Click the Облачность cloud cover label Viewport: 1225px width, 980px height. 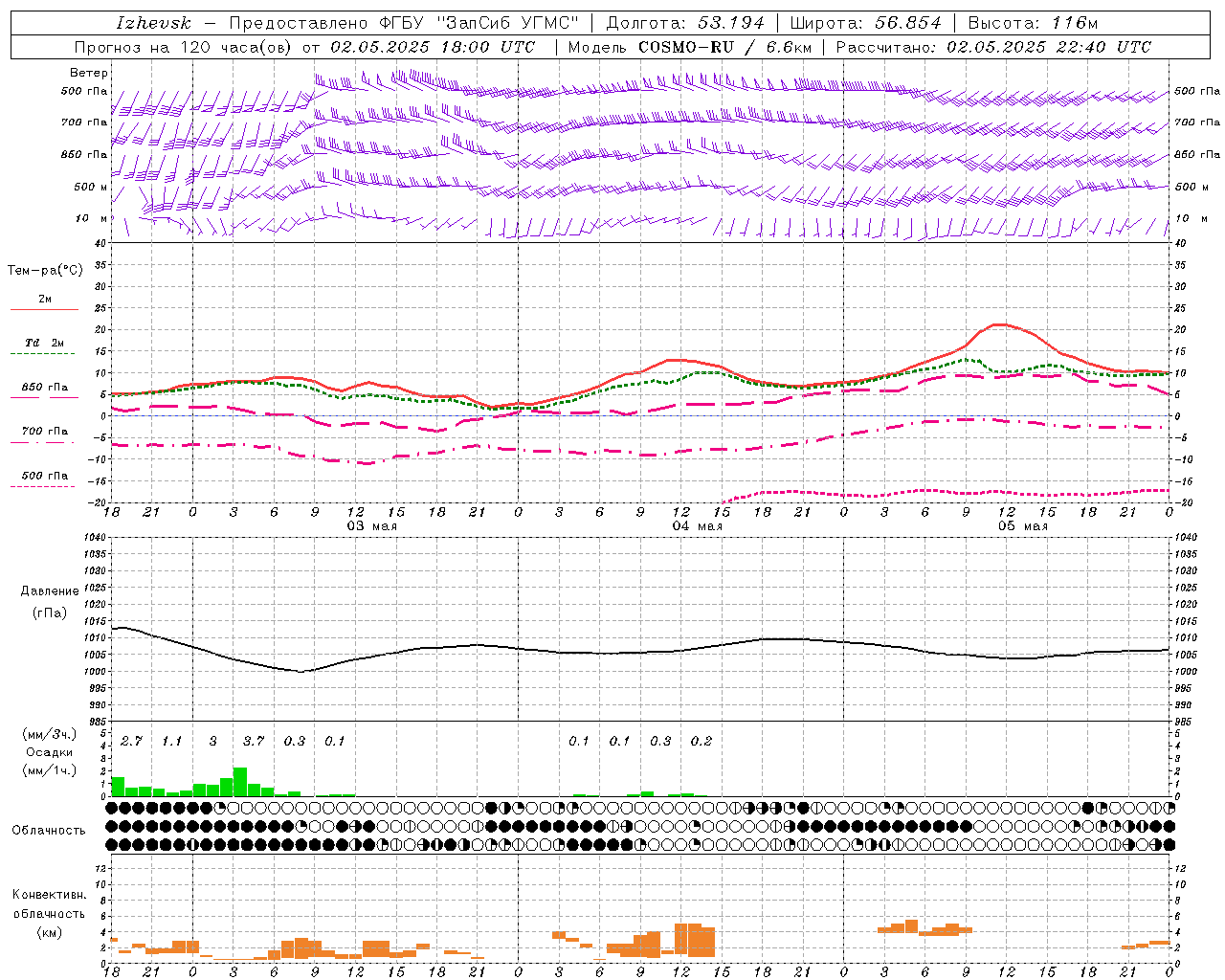pos(49,830)
